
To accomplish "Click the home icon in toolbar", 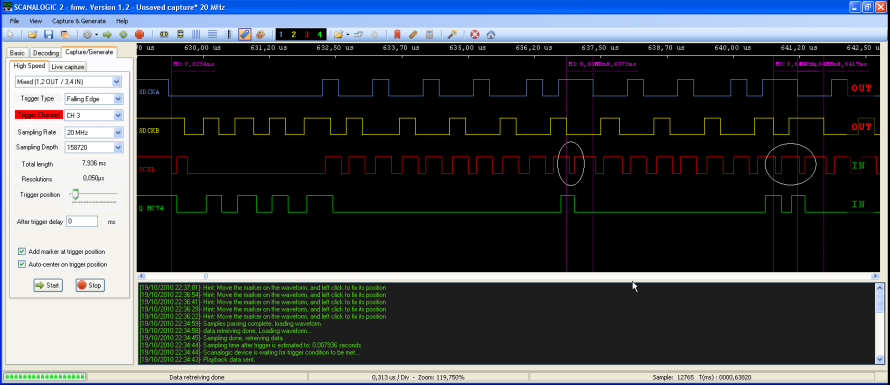I will 491,35.
